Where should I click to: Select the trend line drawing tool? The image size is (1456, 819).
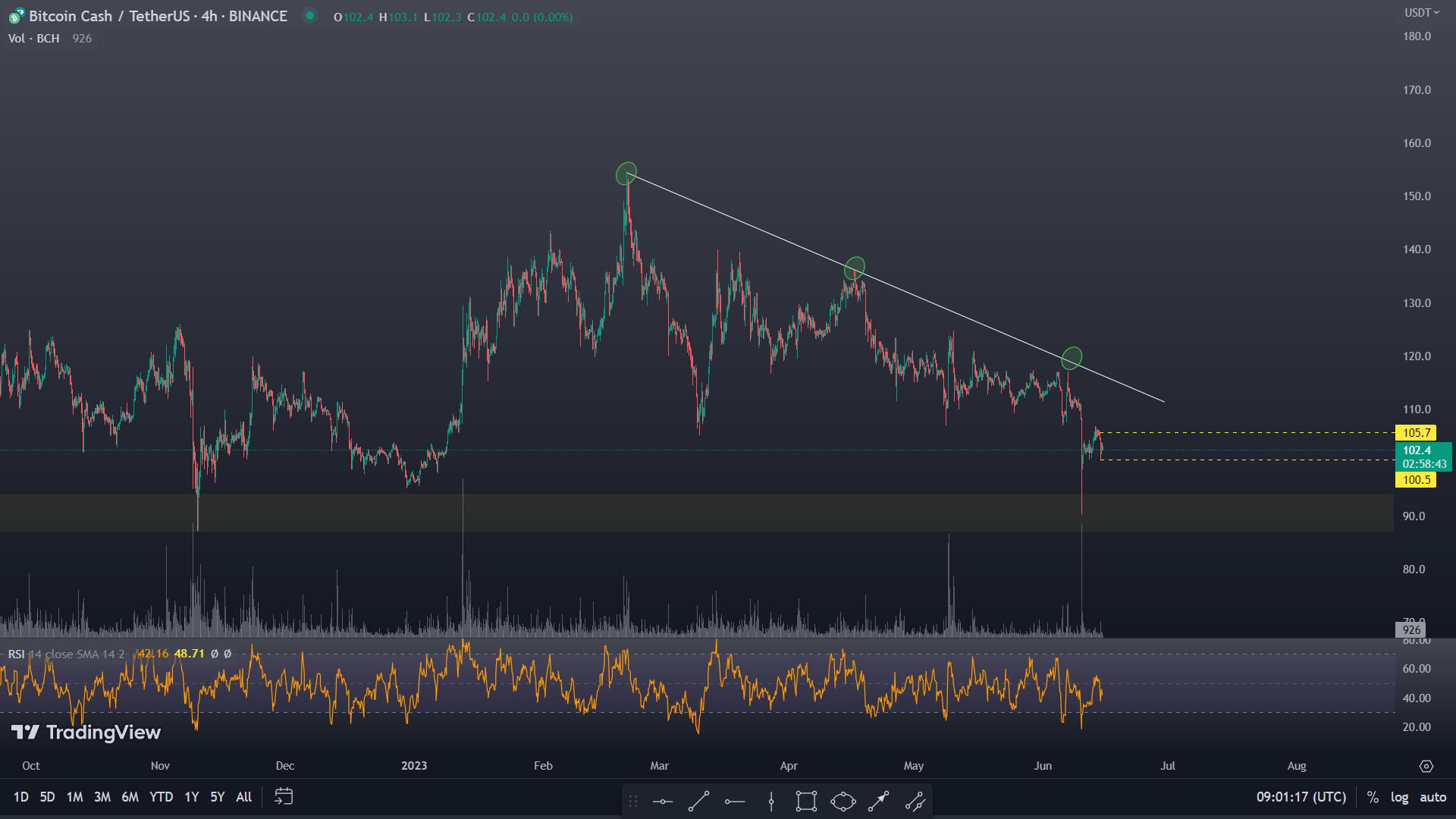coord(698,801)
